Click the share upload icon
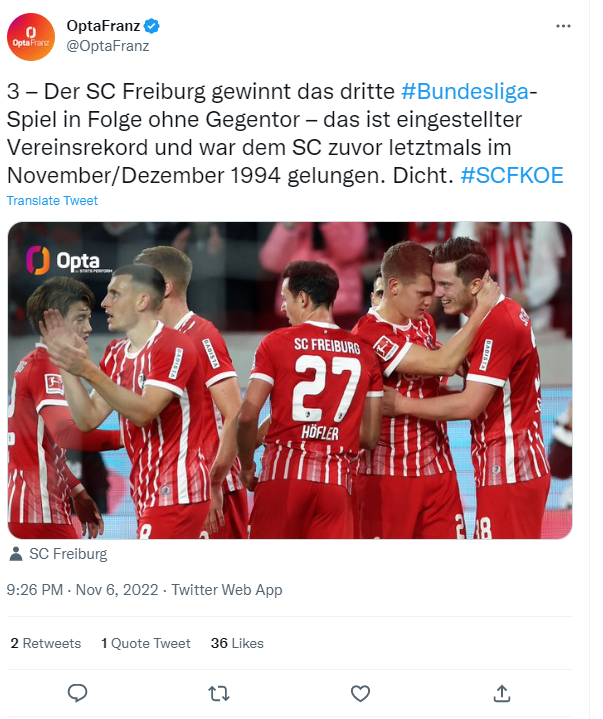This screenshot has height=719, width=603. pyautogui.click(x=502, y=693)
